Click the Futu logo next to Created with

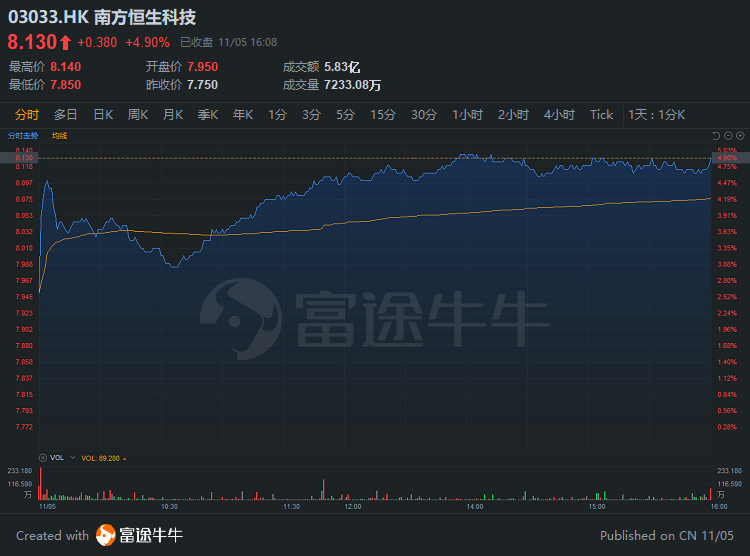coord(106,535)
